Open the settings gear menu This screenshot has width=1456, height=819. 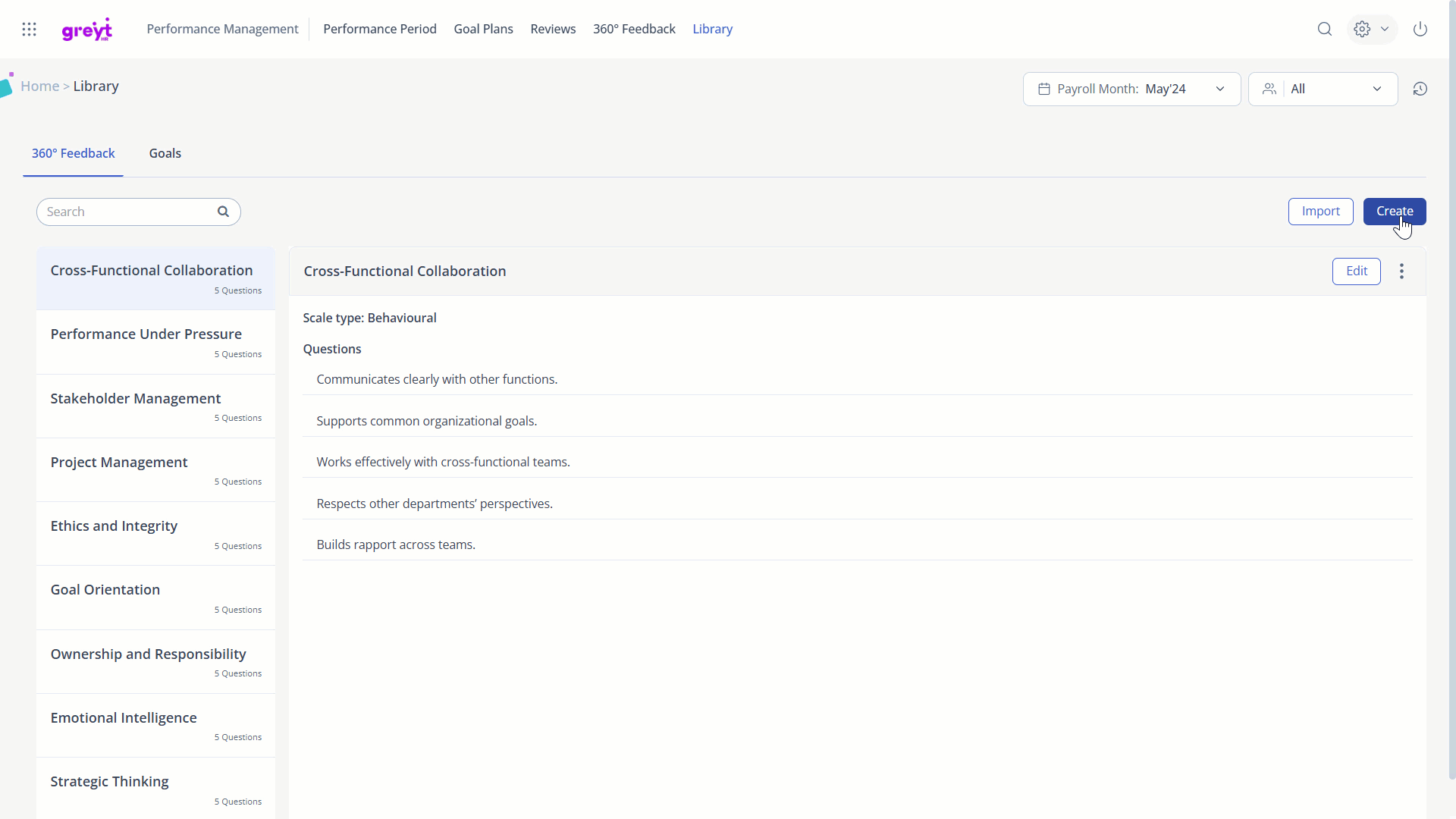pos(1362,29)
